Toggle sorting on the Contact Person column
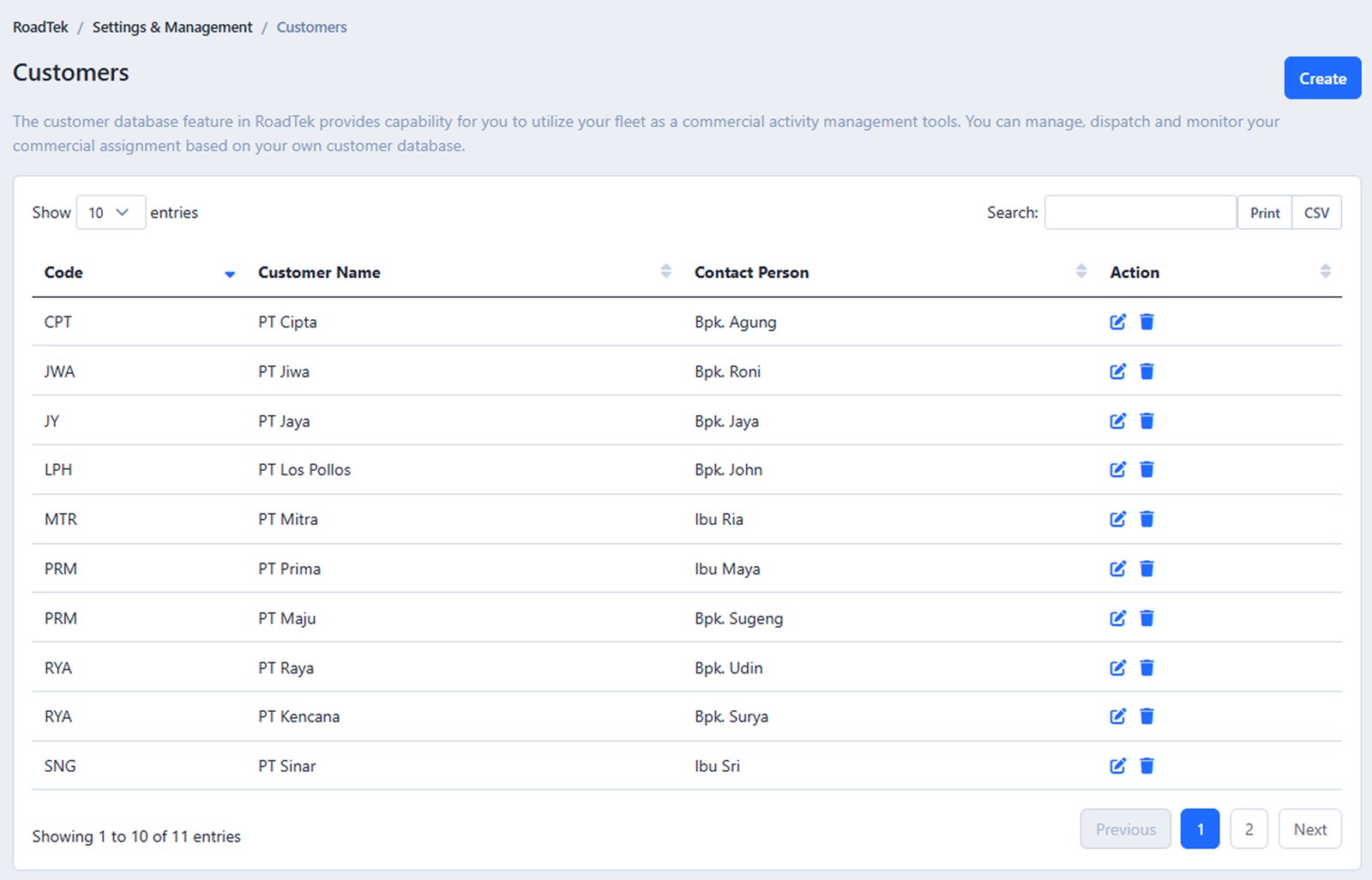1372x880 pixels. click(x=1080, y=271)
